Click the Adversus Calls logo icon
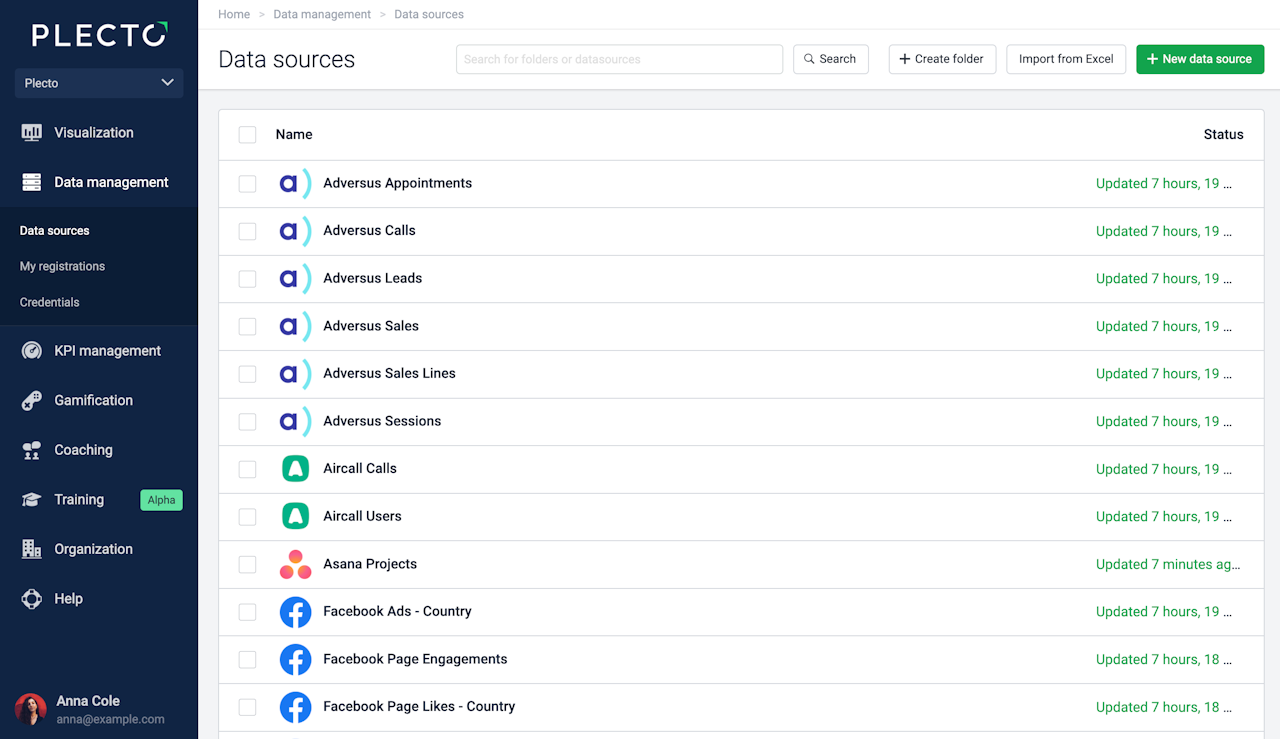 (295, 231)
